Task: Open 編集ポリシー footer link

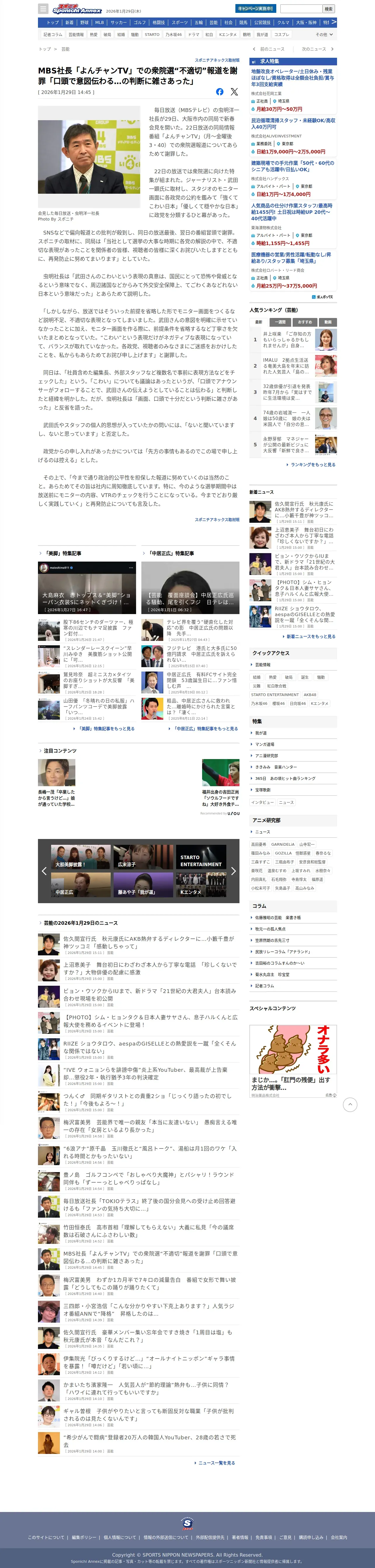Action: [x=84, y=1537]
